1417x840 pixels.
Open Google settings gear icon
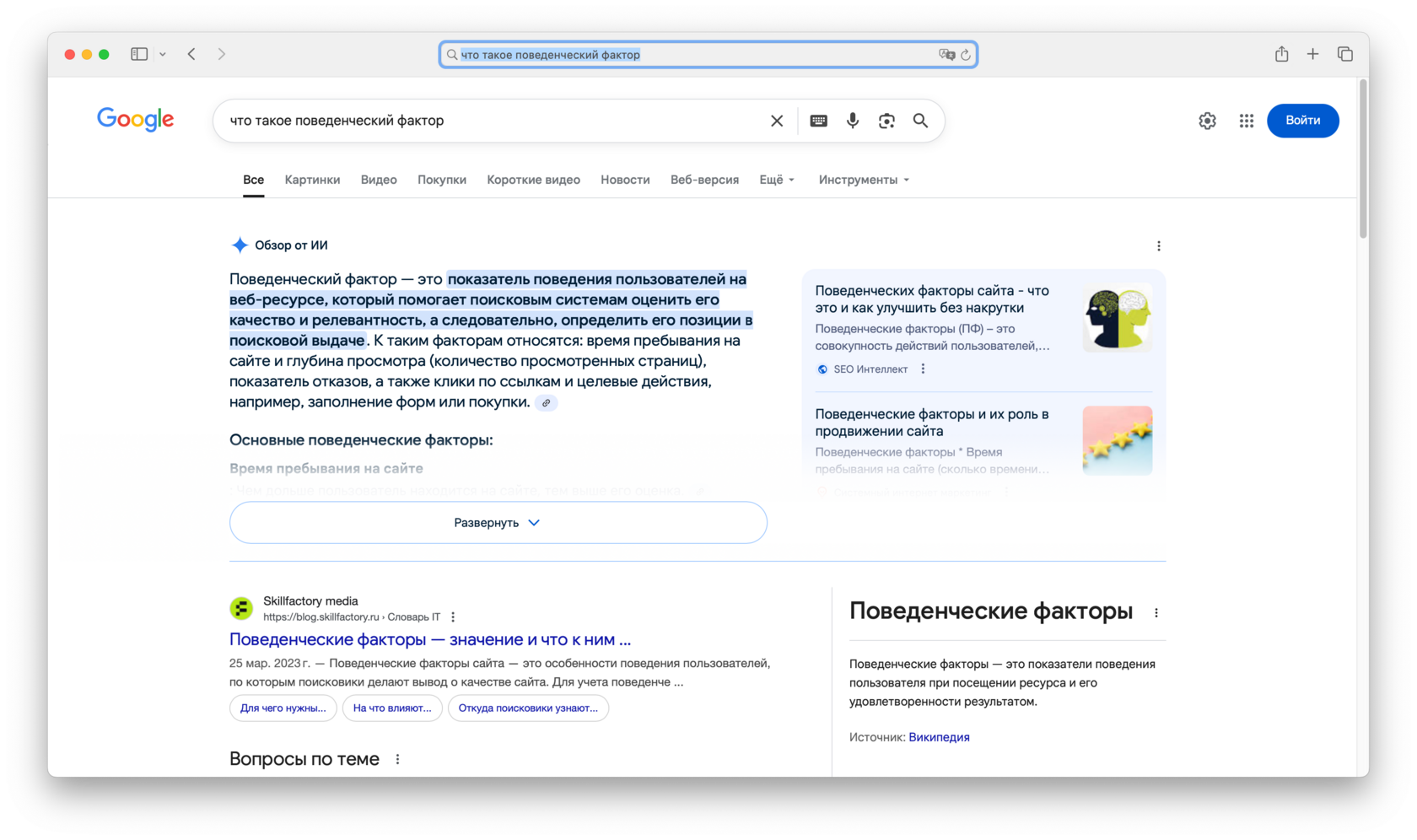click(x=1208, y=121)
